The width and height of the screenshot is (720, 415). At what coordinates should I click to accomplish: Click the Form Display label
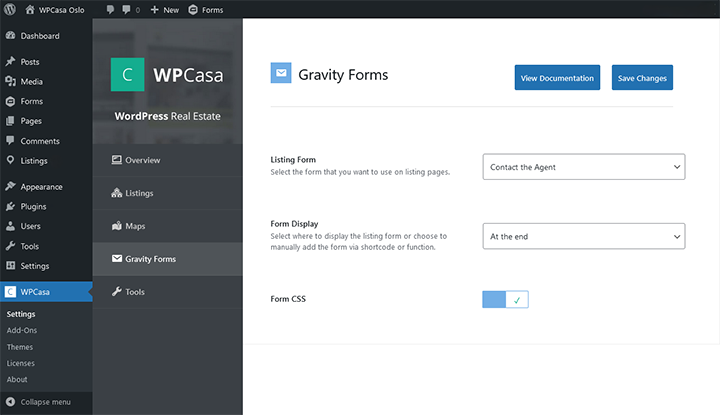(294, 224)
